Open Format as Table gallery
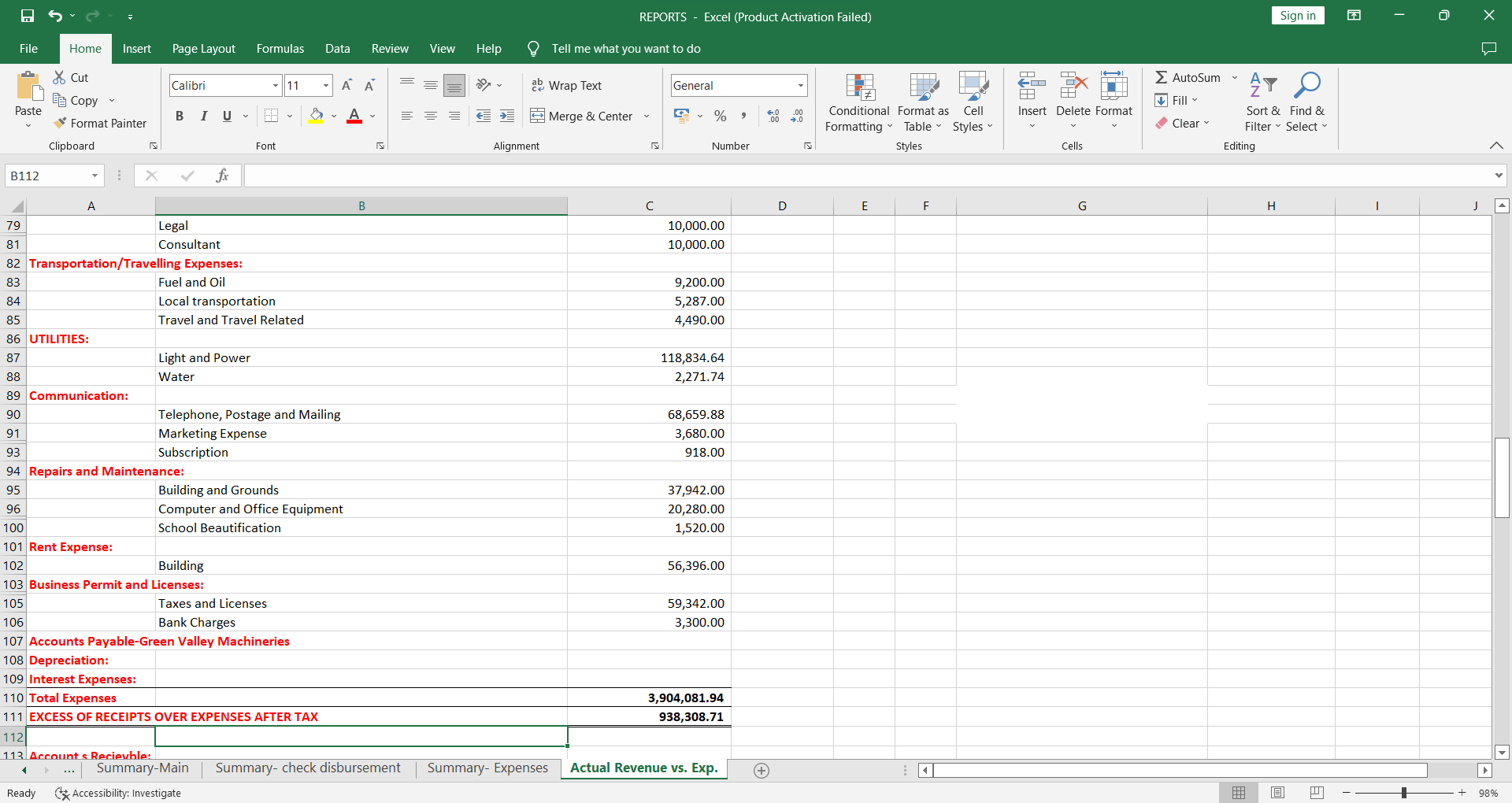This screenshot has height=803, width=1512. tap(923, 102)
